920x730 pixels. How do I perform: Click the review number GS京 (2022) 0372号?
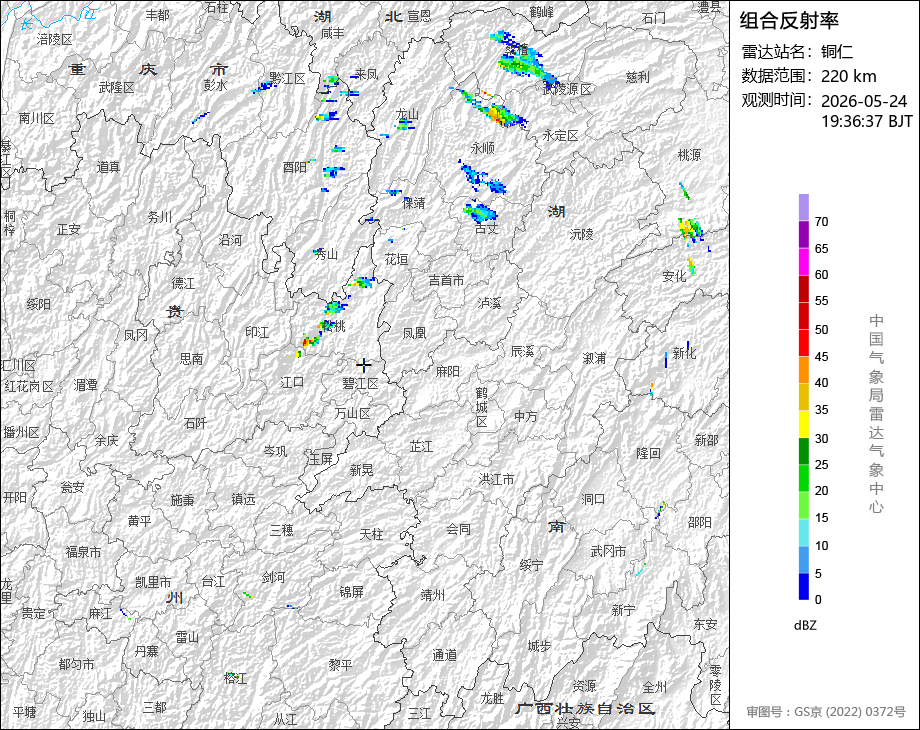tap(850, 712)
